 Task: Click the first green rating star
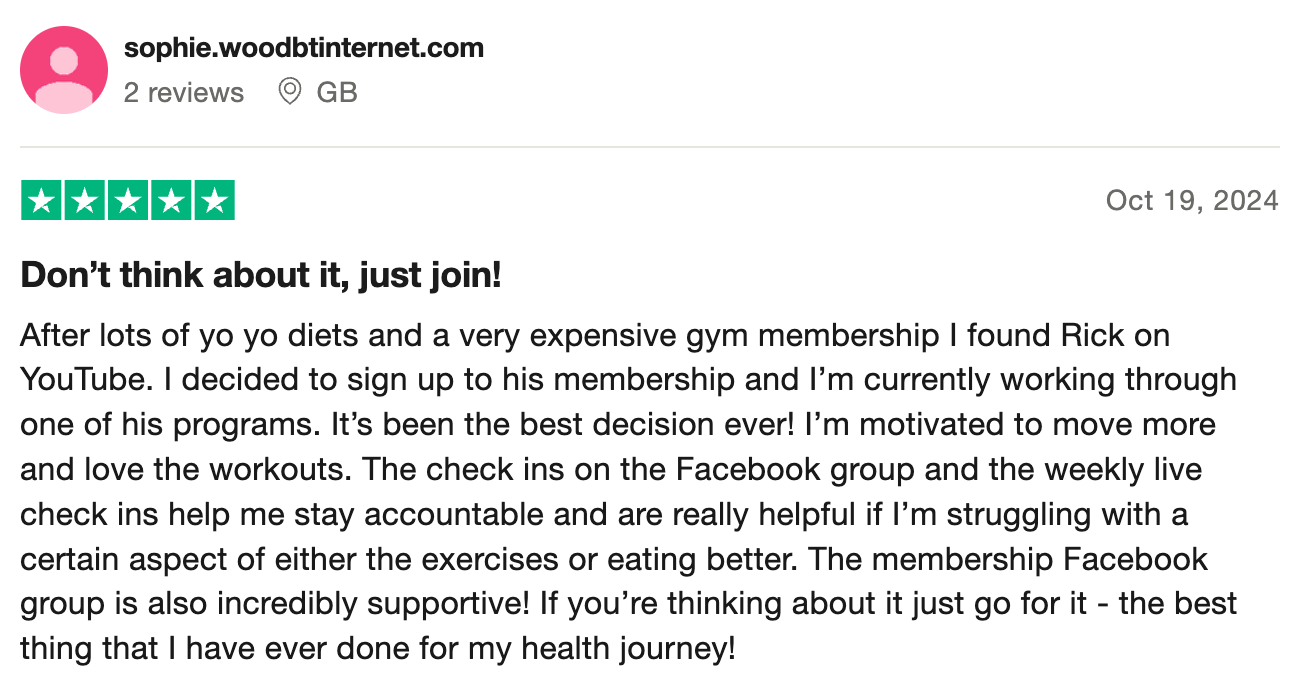(x=41, y=201)
